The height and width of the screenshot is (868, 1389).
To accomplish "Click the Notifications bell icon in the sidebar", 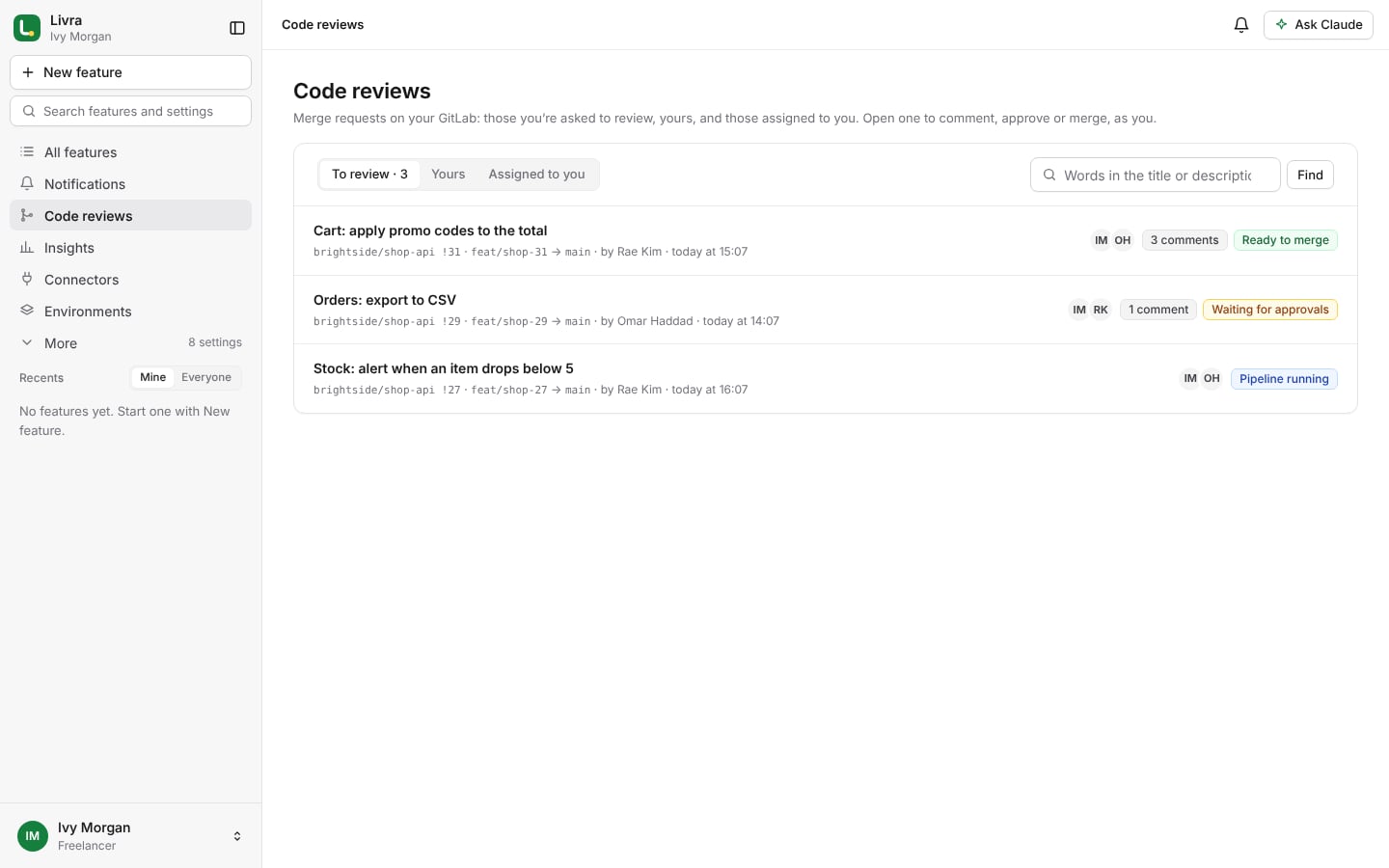I will pyautogui.click(x=27, y=184).
